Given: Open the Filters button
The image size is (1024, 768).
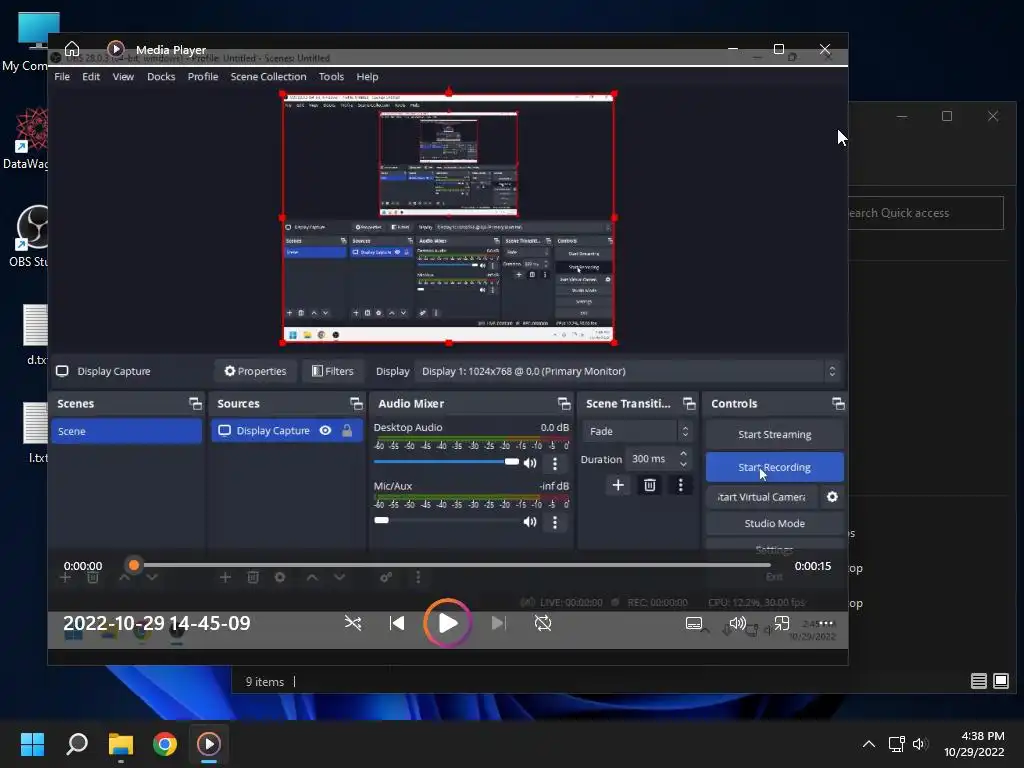Looking at the screenshot, I should tap(332, 371).
